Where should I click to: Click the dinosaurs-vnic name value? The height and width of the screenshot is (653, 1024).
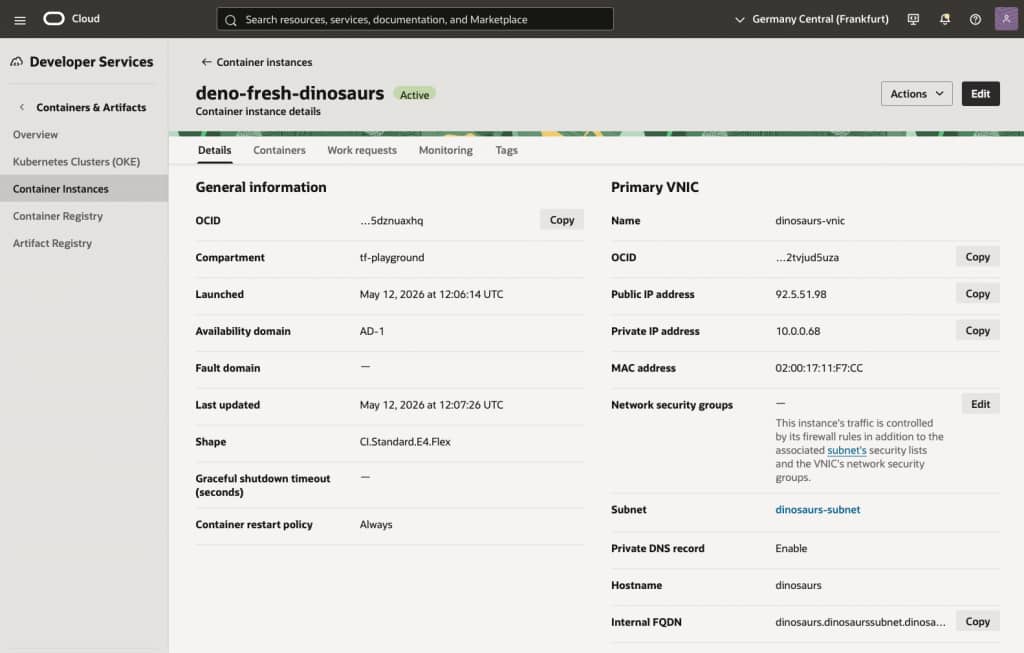[810, 221]
